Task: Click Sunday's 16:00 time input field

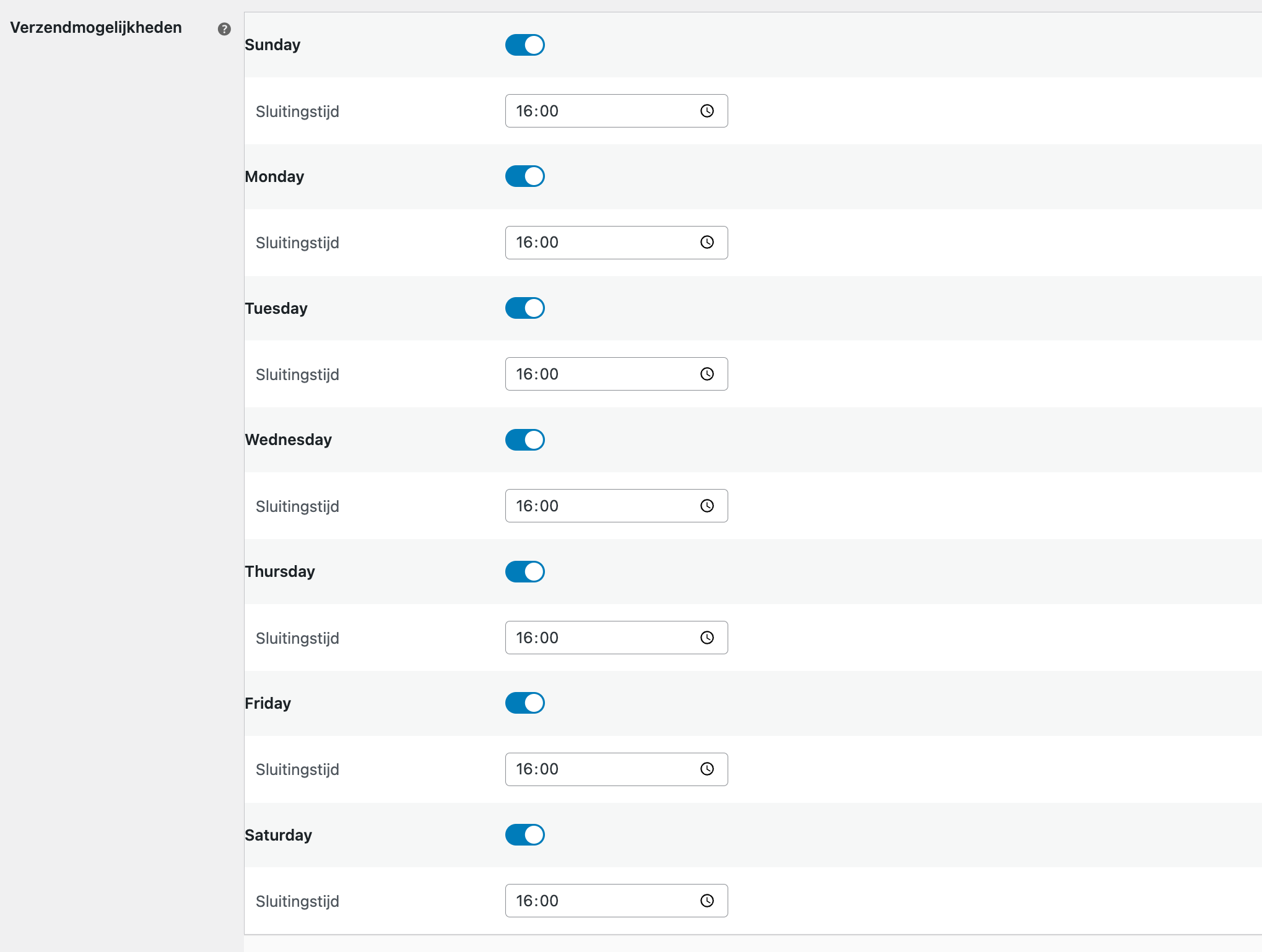Action: (594, 111)
